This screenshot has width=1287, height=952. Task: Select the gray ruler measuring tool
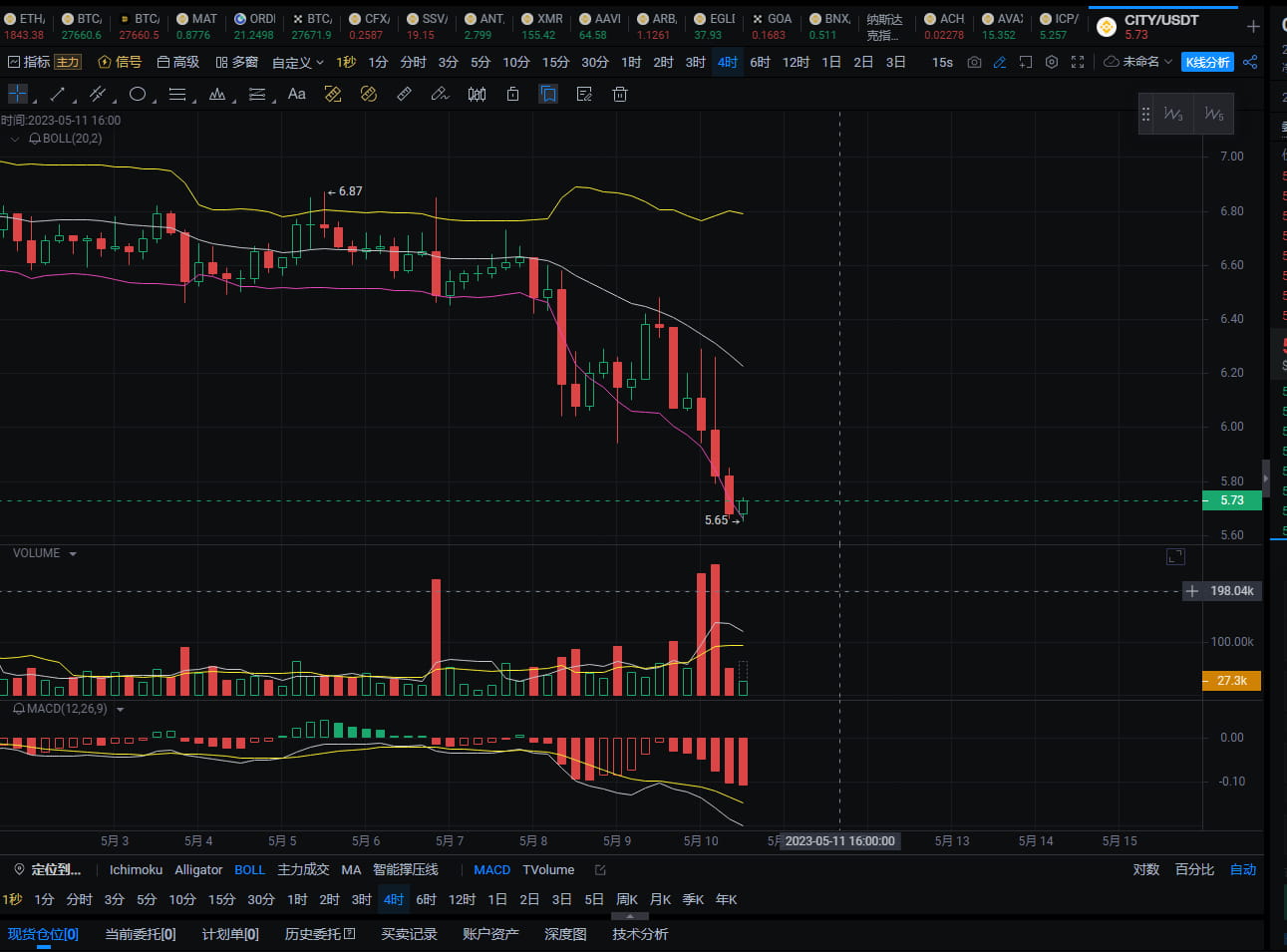click(404, 94)
